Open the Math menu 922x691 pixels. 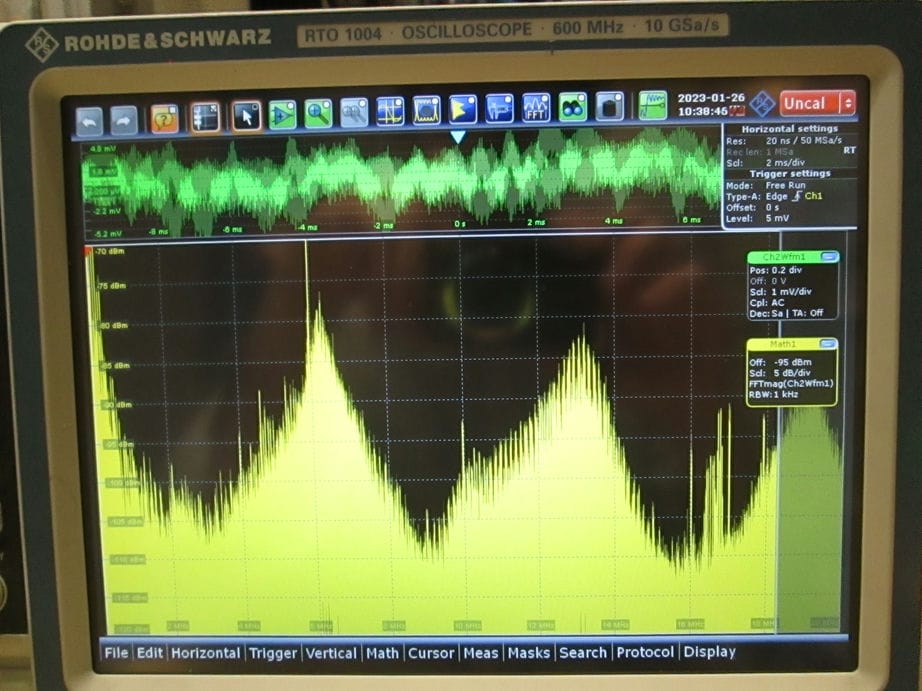pos(382,653)
